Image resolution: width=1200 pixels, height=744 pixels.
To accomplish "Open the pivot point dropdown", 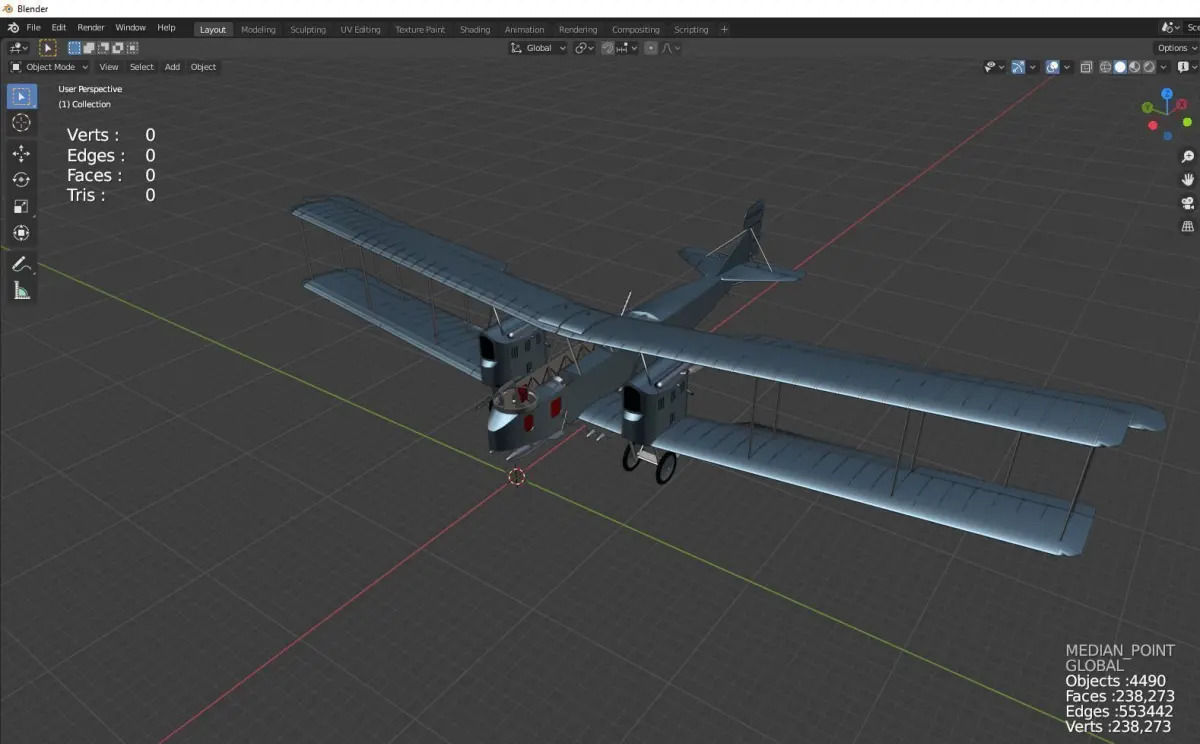I will point(585,48).
